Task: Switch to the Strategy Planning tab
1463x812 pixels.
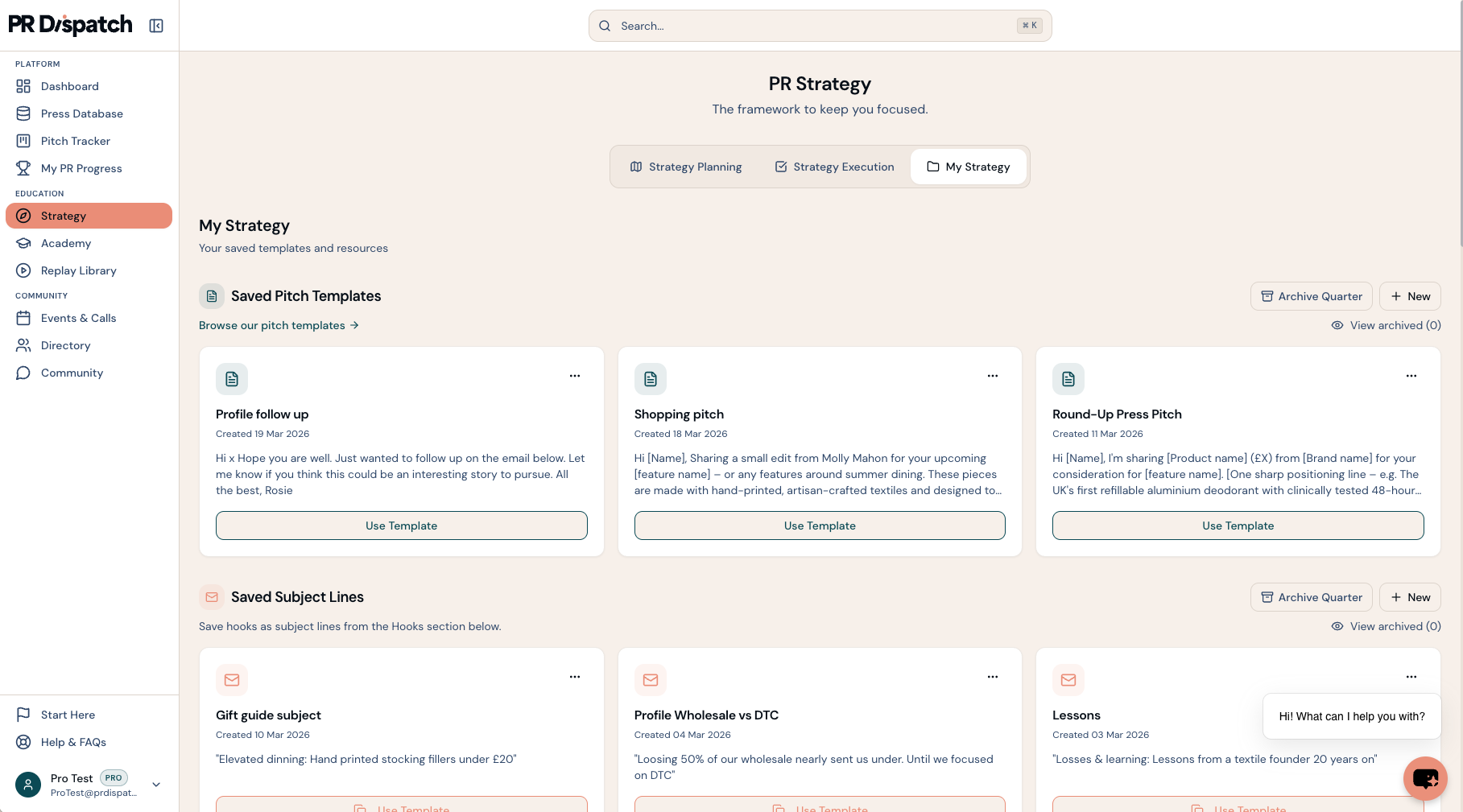Action: click(686, 167)
